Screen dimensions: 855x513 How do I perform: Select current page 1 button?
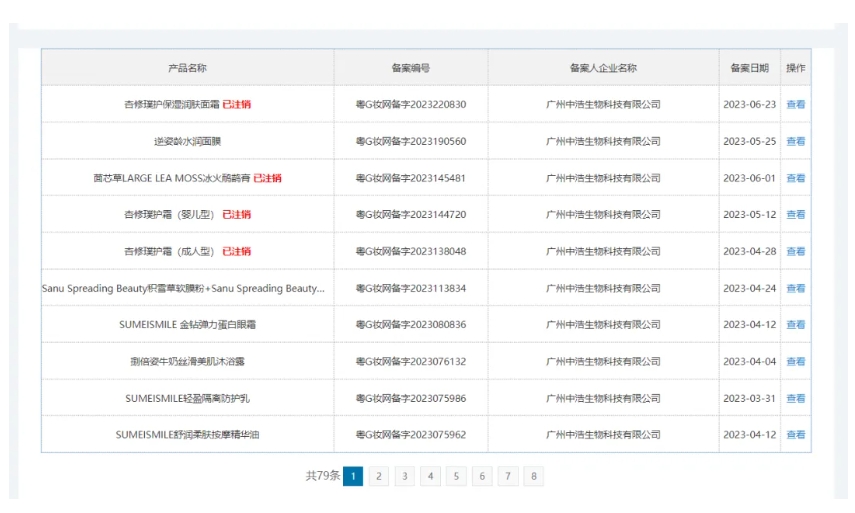tap(353, 476)
